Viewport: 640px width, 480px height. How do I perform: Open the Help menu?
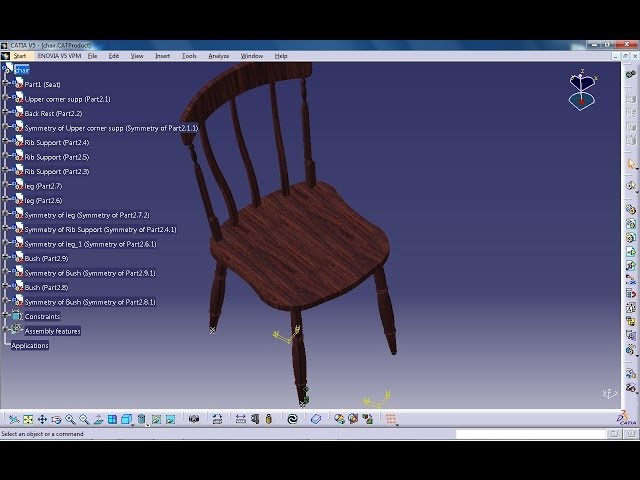(x=281, y=56)
